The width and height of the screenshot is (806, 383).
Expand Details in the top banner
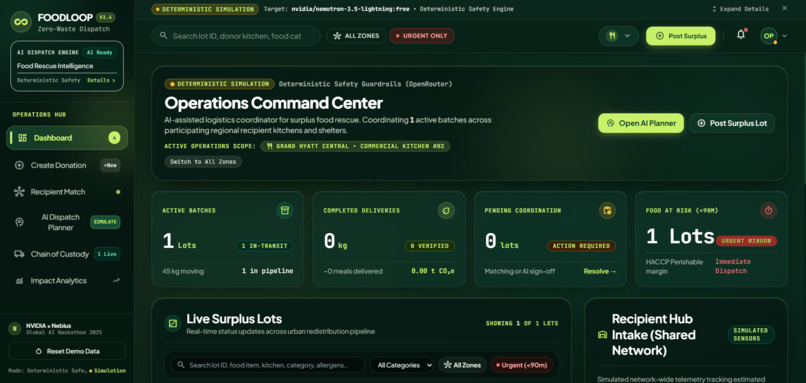coord(741,9)
